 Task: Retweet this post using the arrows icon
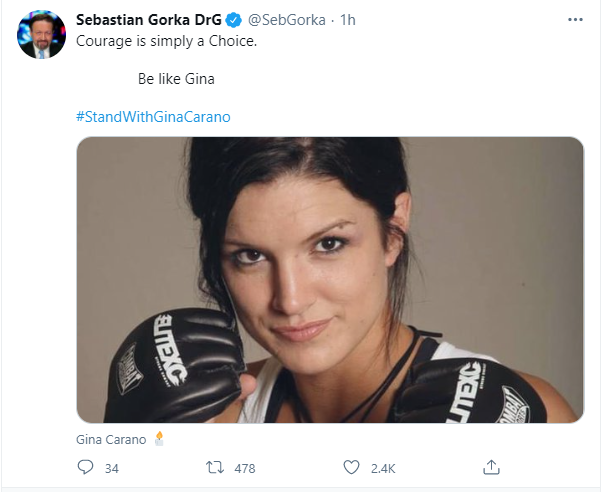click(x=215, y=467)
